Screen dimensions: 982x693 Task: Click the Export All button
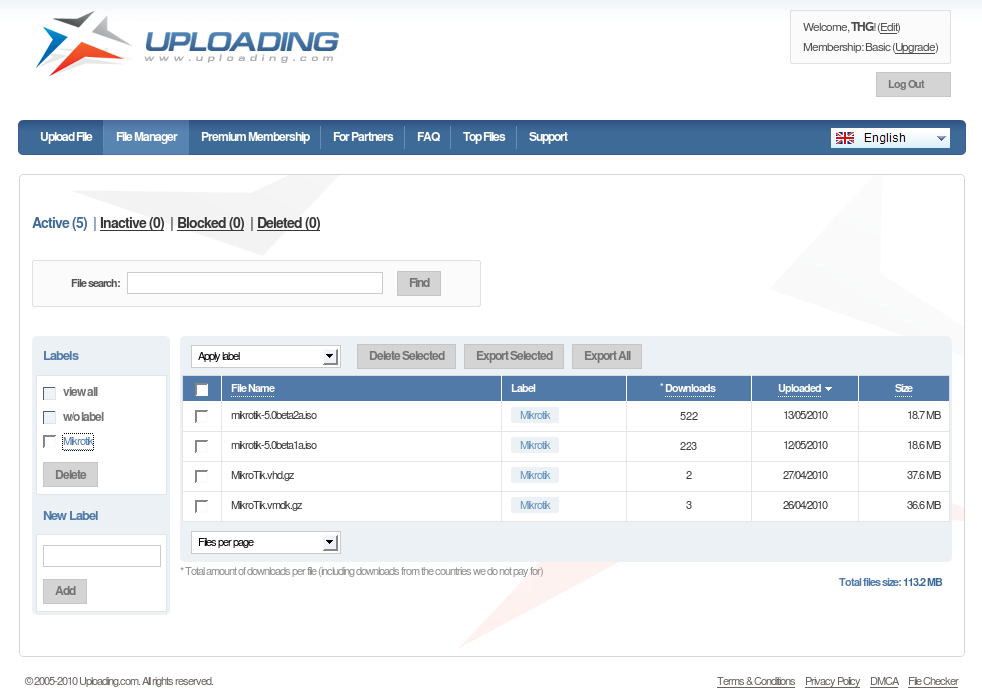click(x=607, y=356)
